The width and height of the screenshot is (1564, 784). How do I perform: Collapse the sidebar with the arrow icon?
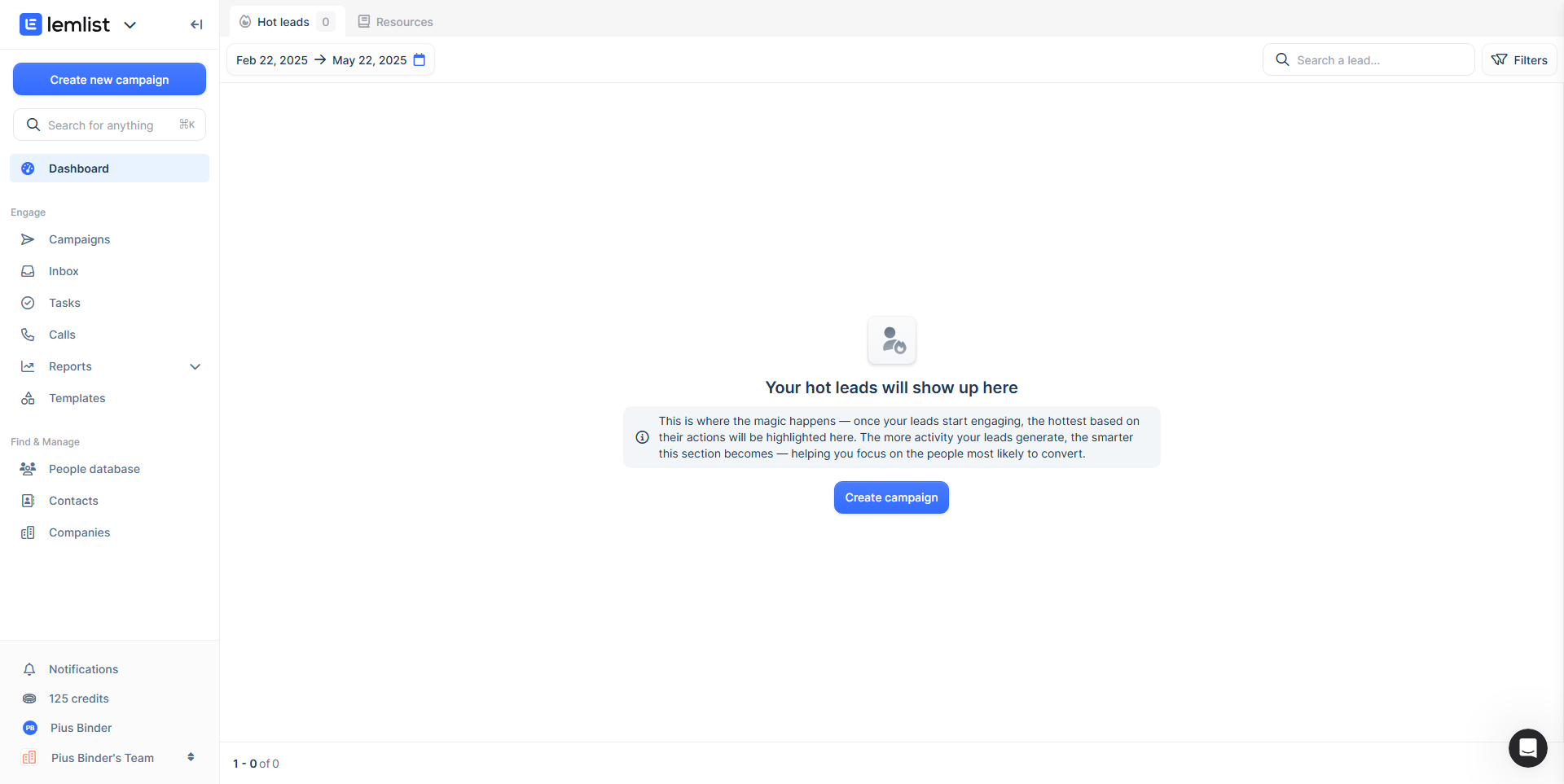tap(196, 24)
